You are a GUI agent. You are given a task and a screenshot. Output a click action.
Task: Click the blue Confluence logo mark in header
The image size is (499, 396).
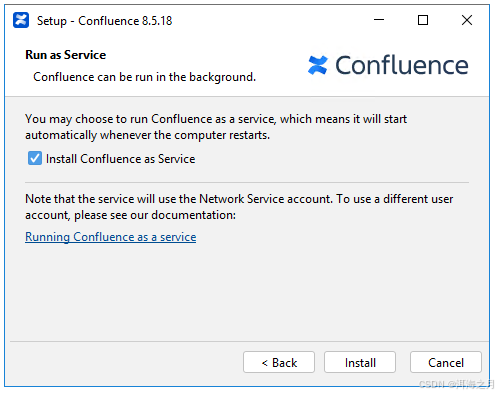[x=317, y=65]
